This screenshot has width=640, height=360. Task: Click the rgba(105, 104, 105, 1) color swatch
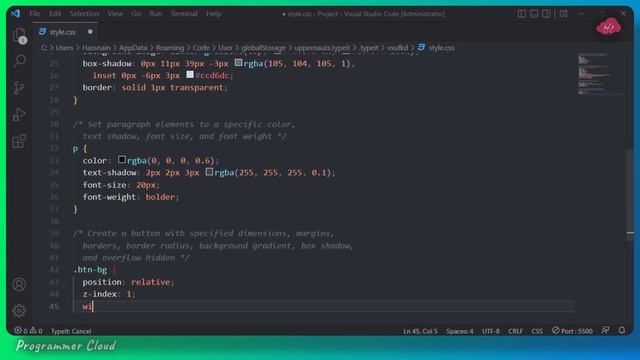tap(238, 63)
